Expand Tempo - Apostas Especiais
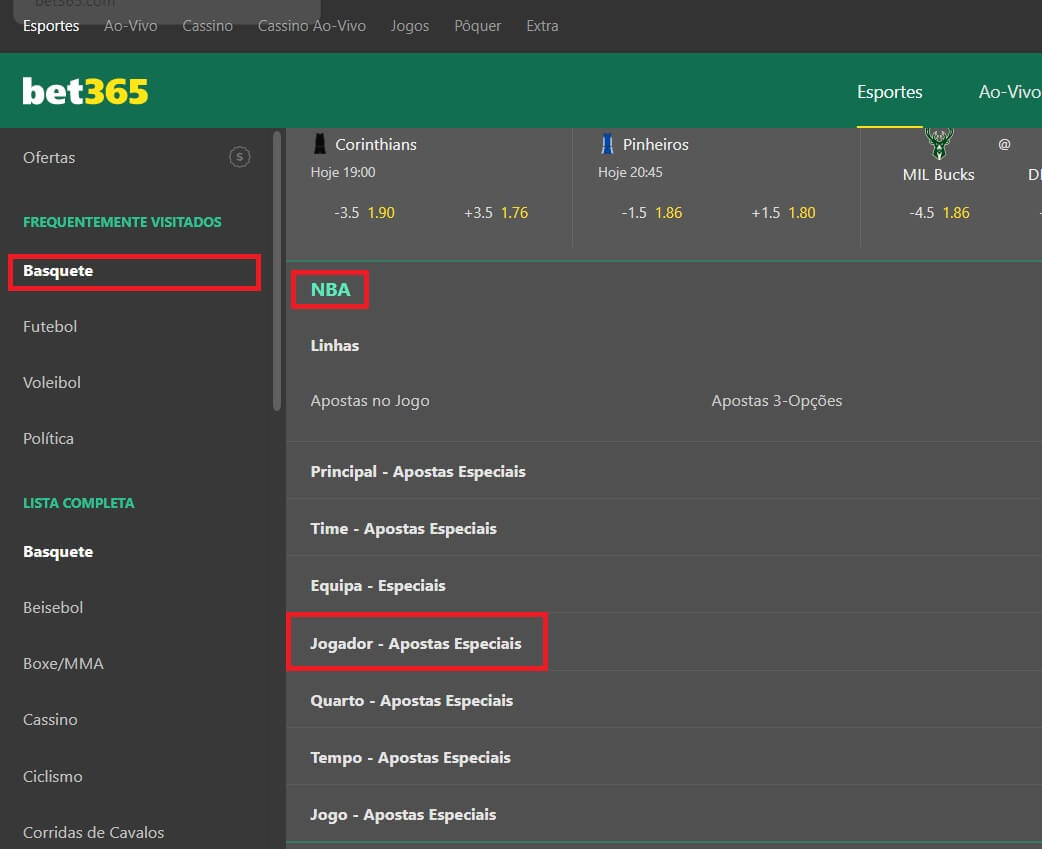The width and height of the screenshot is (1042, 849). (664, 757)
